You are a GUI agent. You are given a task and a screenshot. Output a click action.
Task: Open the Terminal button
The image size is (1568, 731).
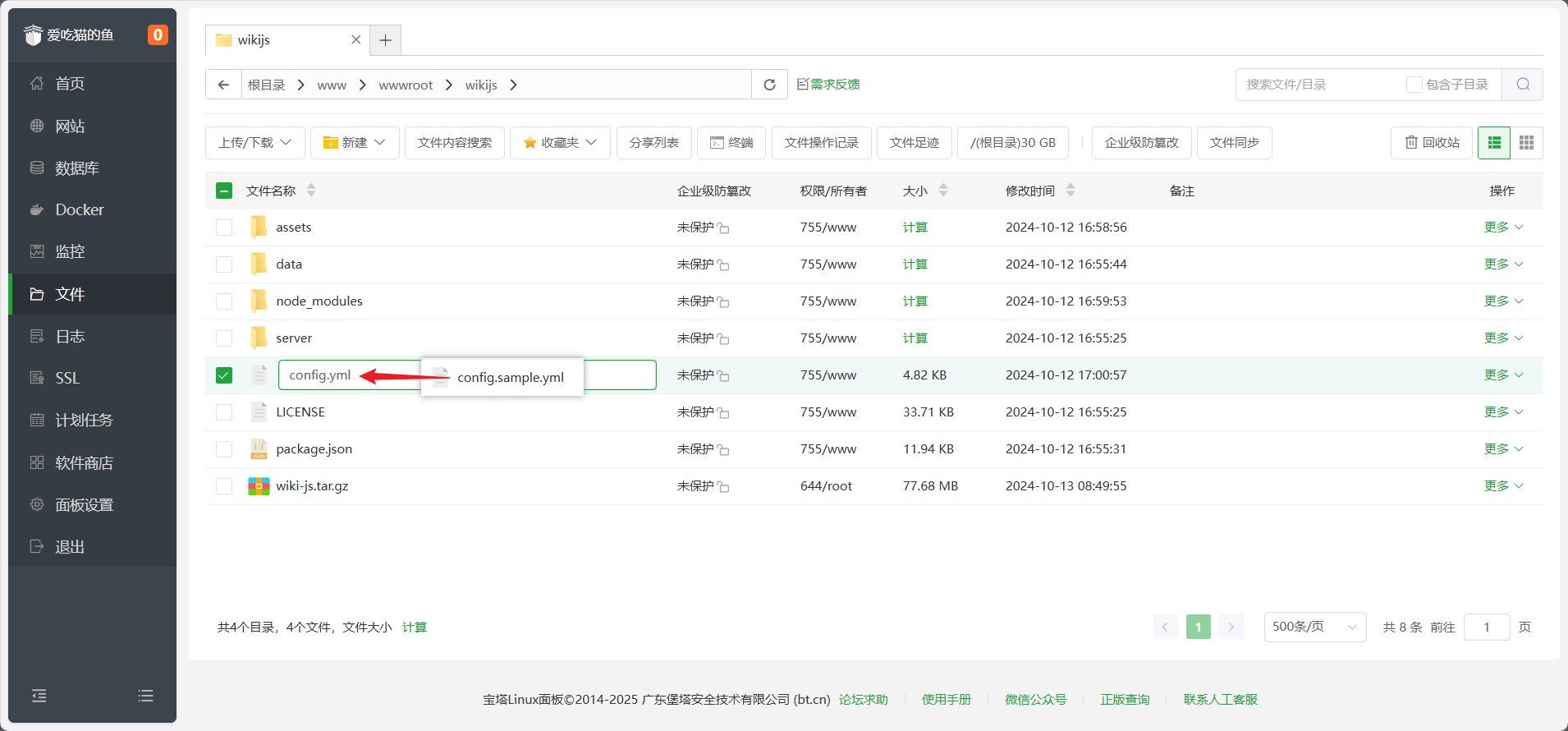pos(731,143)
